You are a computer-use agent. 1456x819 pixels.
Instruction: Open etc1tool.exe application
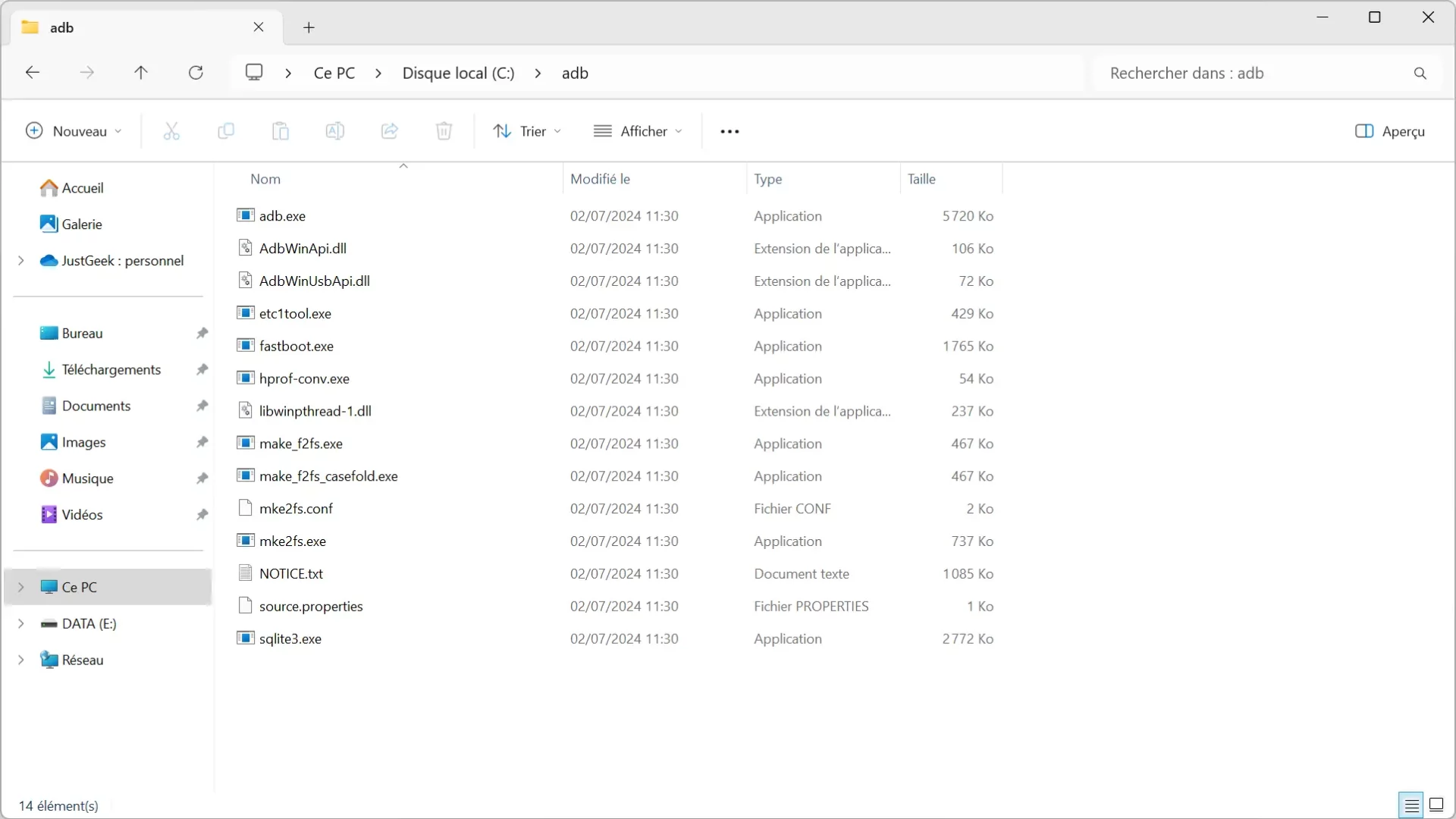pyautogui.click(x=295, y=313)
